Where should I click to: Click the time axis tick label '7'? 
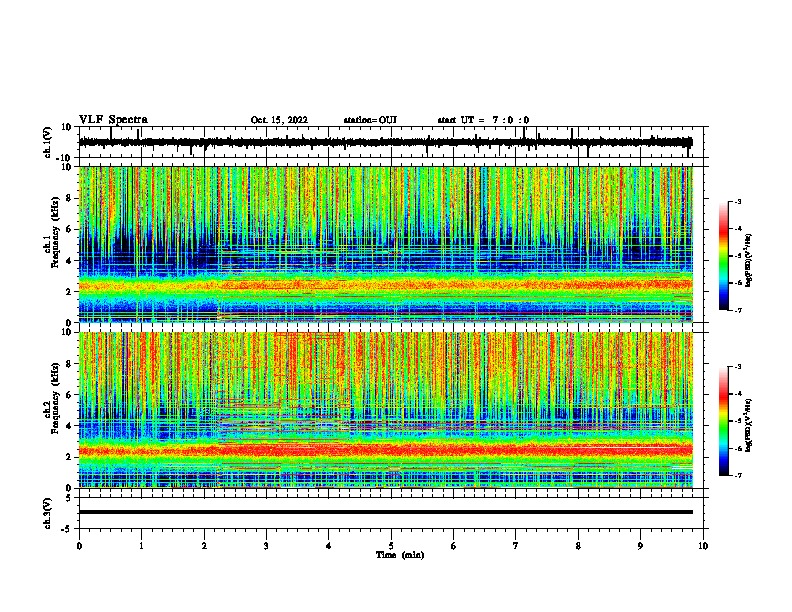[516, 546]
